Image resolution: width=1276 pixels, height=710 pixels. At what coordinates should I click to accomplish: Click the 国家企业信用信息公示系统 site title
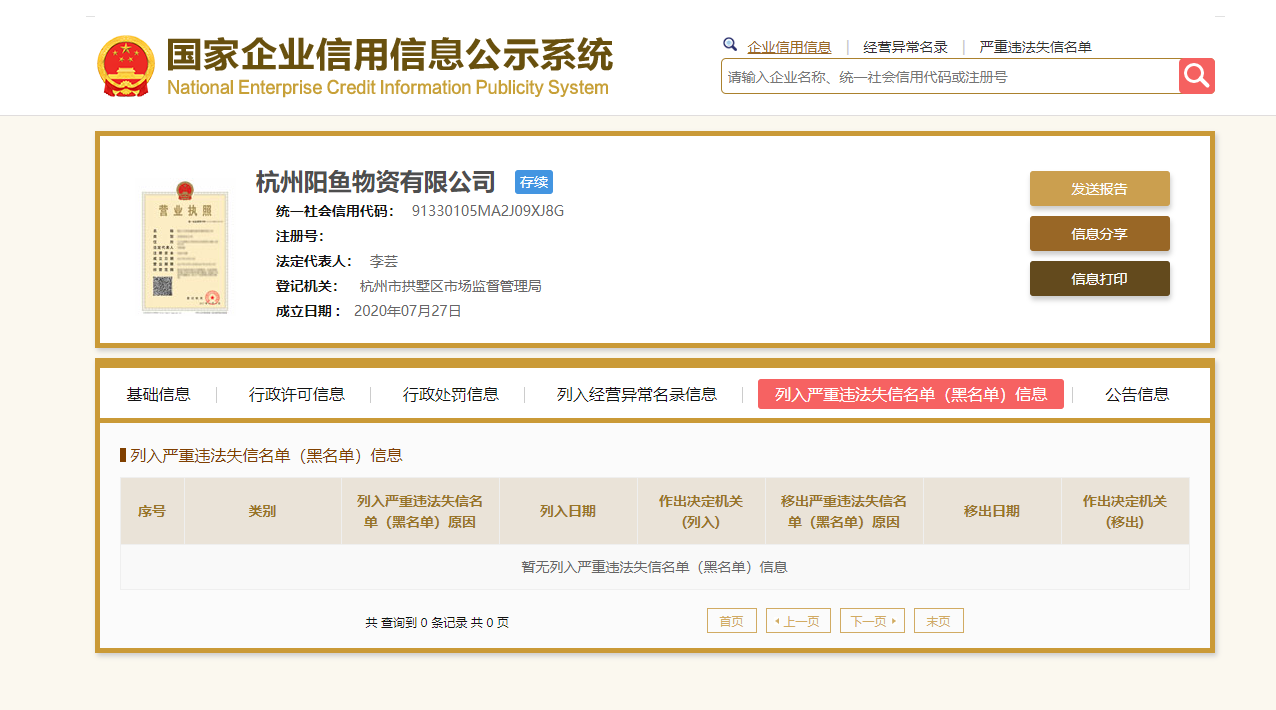point(389,55)
